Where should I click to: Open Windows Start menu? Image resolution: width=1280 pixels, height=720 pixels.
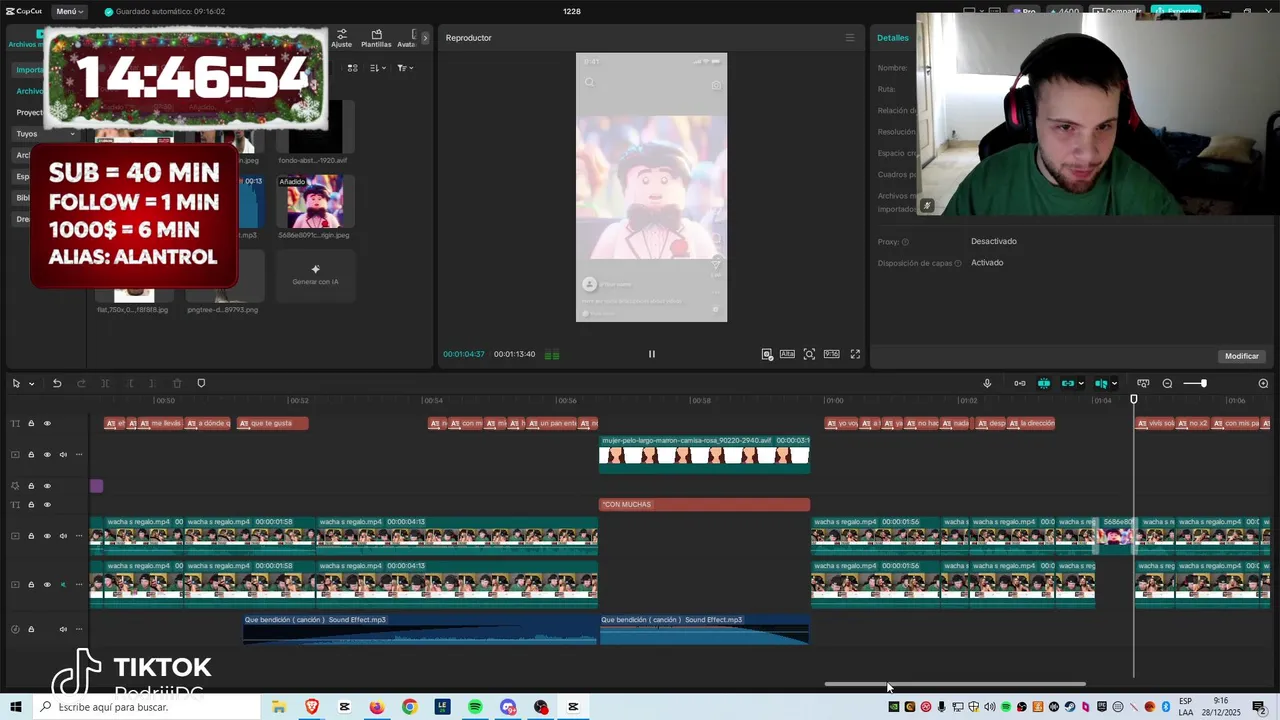pyautogui.click(x=16, y=707)
